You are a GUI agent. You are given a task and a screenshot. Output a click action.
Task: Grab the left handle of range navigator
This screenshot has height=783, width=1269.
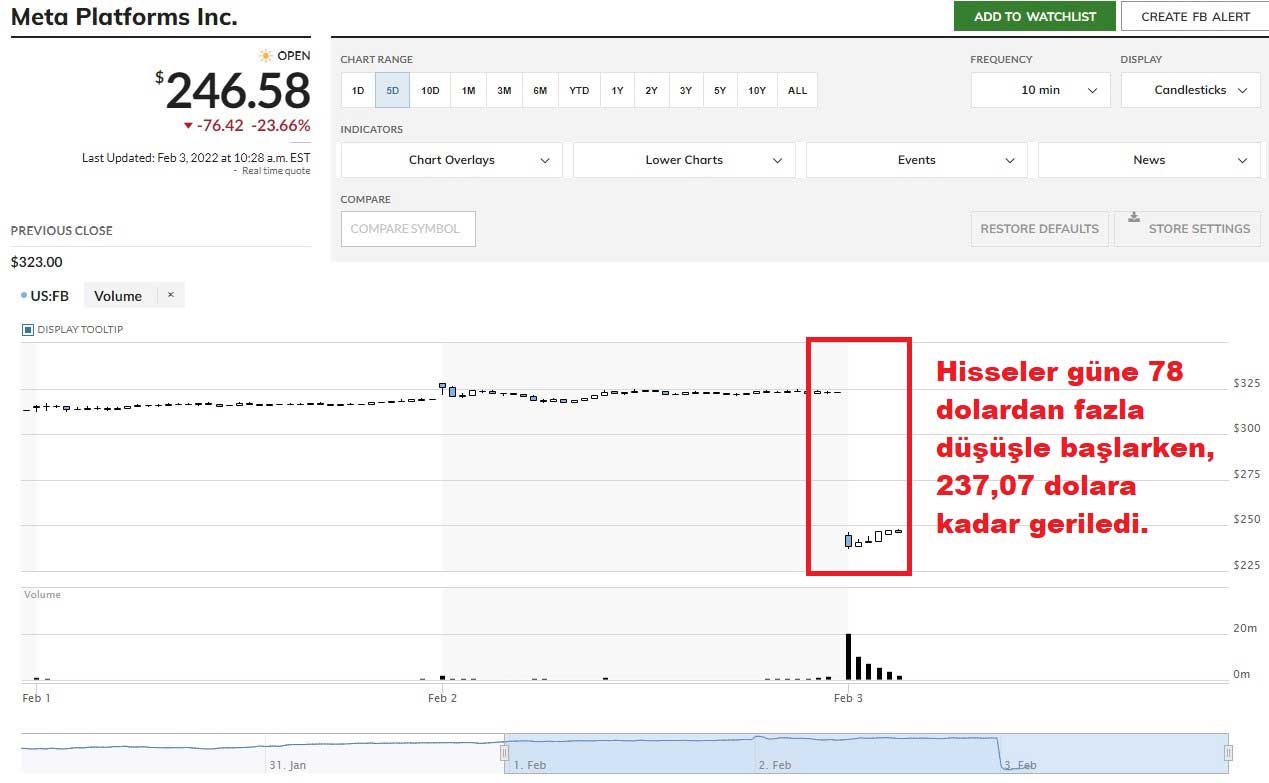pyautogui.click(x=506, y=753)
